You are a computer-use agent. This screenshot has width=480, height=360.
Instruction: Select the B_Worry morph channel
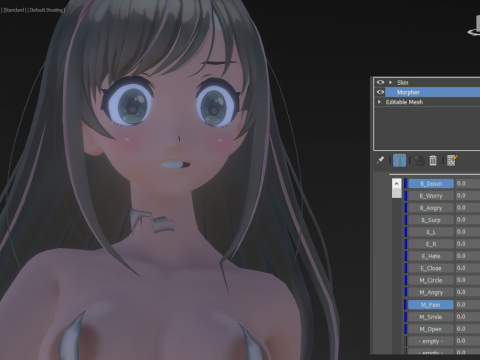tap(431, 196)
